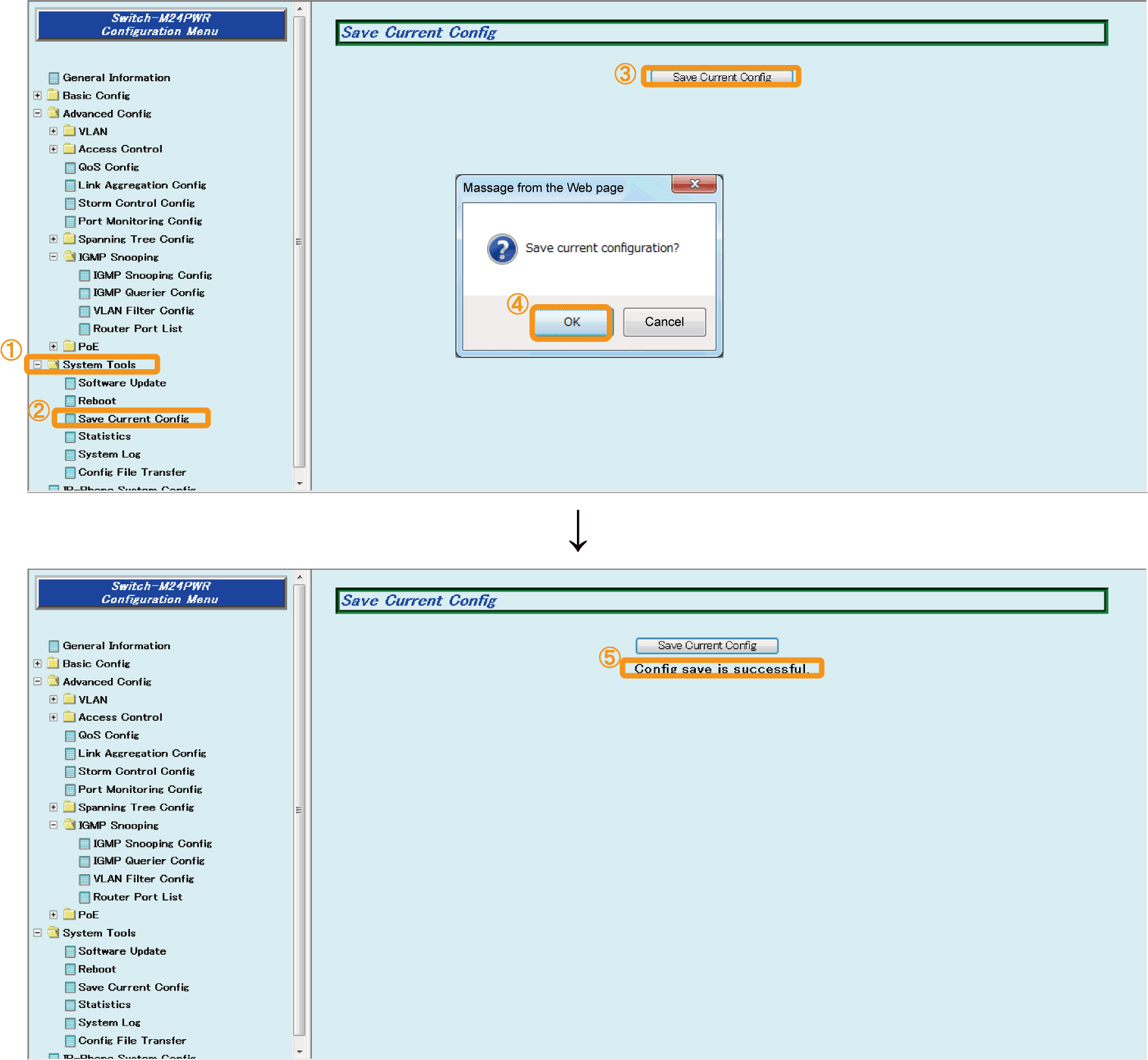
Task: Click Advanced Config folder icon in lower menu
Action: [x=54, y=681]
